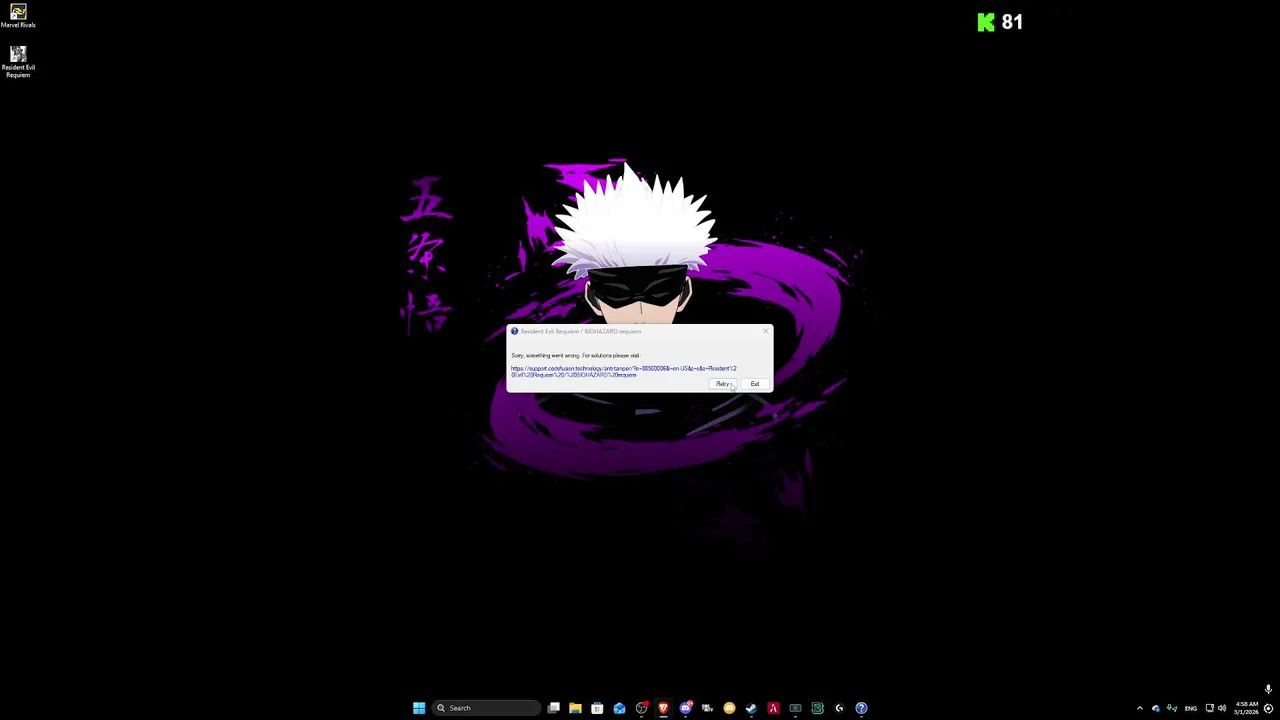
Task: Open the Resident Evil Requiem desktop shortcut
Action: (x=18, y=62)
